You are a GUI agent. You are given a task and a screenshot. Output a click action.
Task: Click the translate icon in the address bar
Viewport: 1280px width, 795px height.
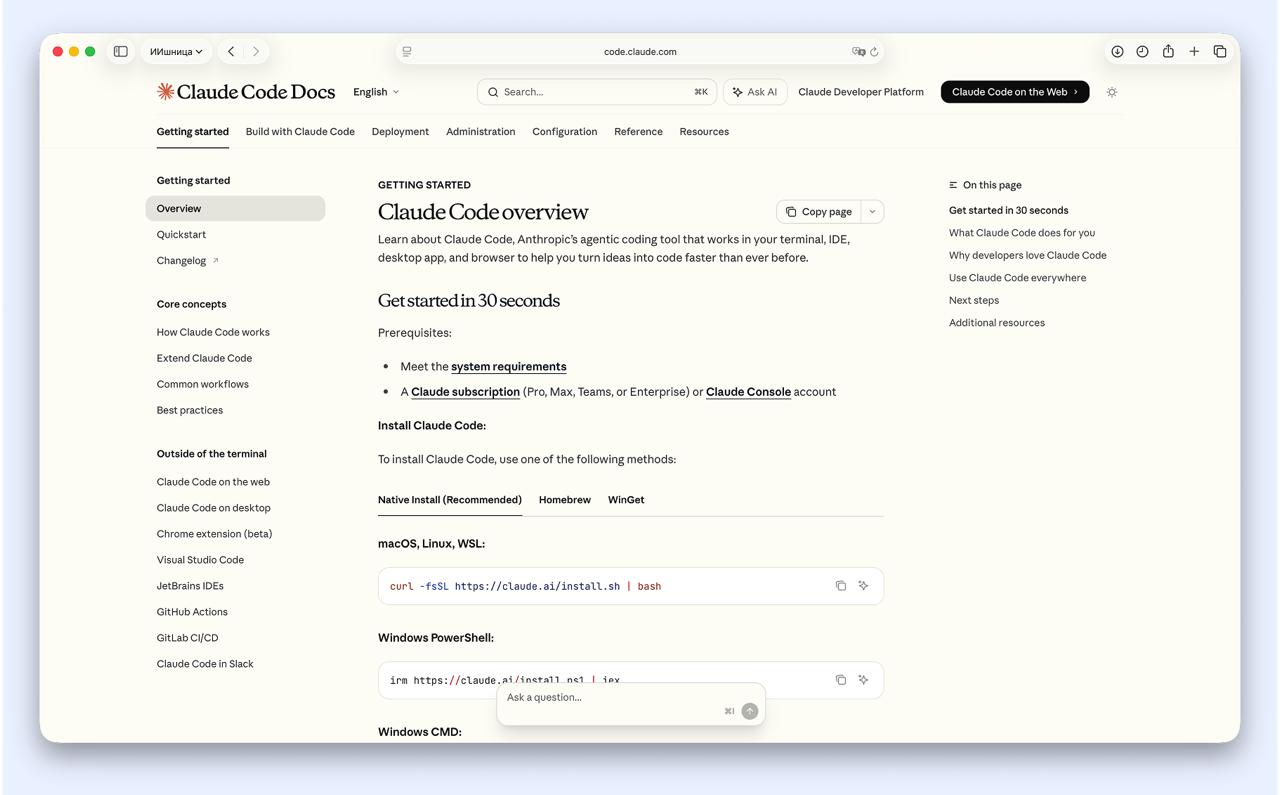pos(858,52)
